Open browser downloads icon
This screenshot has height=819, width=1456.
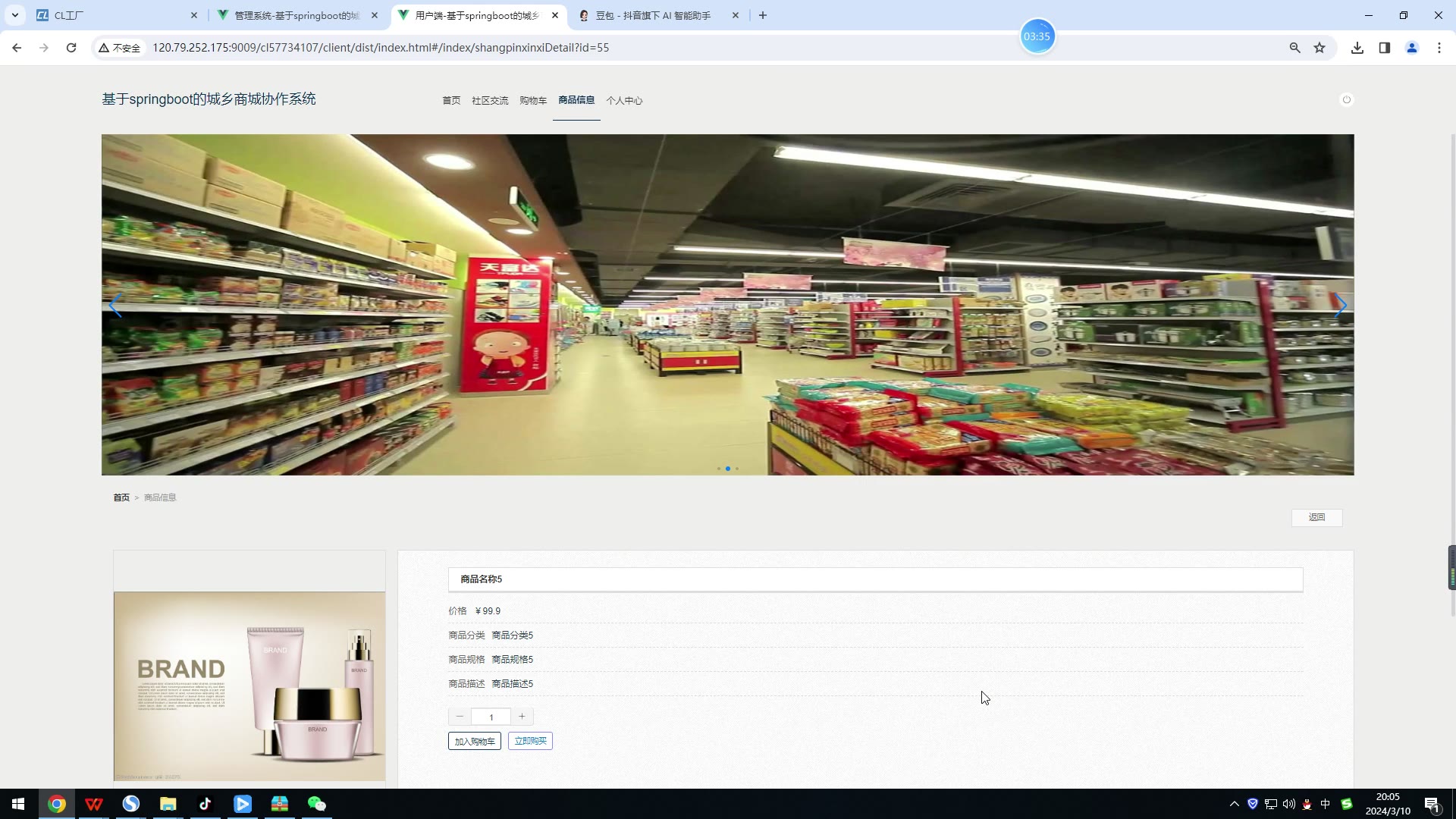click(x=1357, y=48)
